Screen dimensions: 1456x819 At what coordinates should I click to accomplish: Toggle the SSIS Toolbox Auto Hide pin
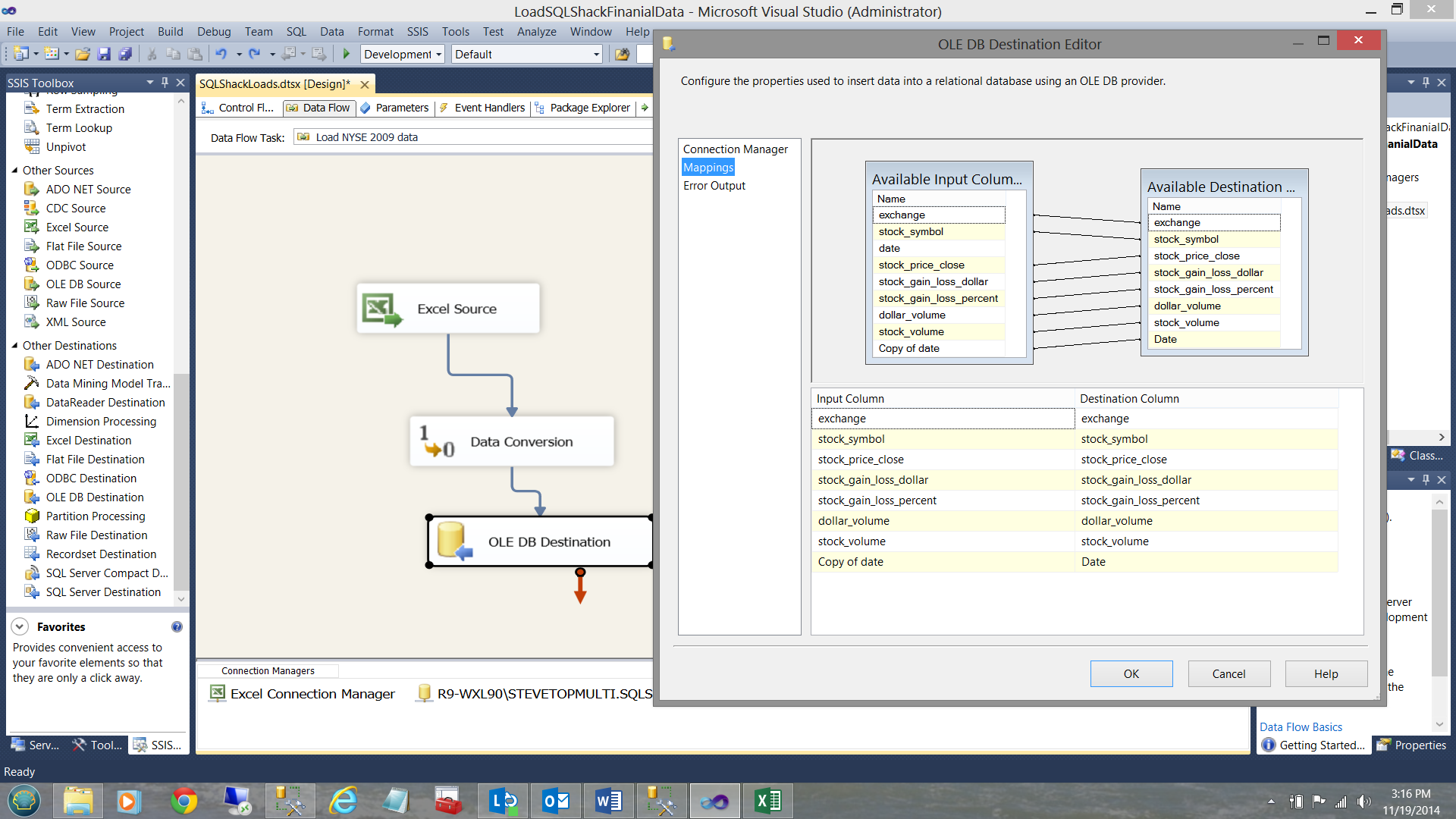(165, 83)
